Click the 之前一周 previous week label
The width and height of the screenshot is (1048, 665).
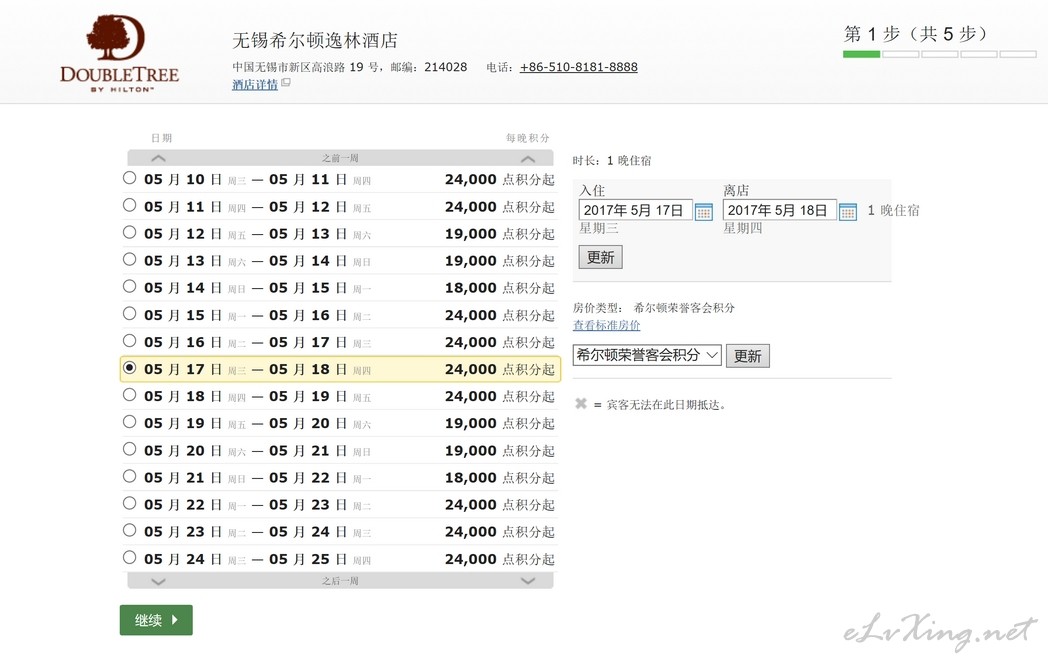click(x=340, y=158)
